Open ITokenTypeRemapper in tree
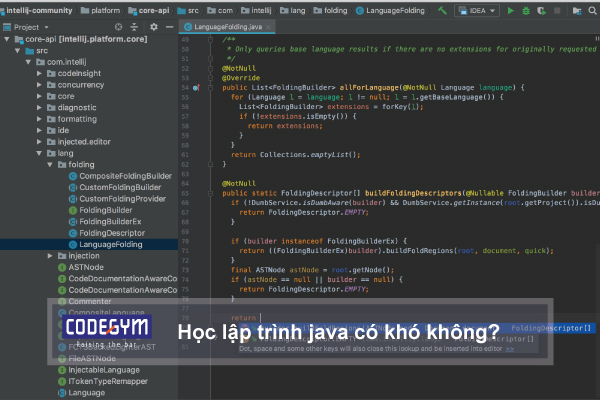Screen dimensions: 600x400 tap(103, 381)
